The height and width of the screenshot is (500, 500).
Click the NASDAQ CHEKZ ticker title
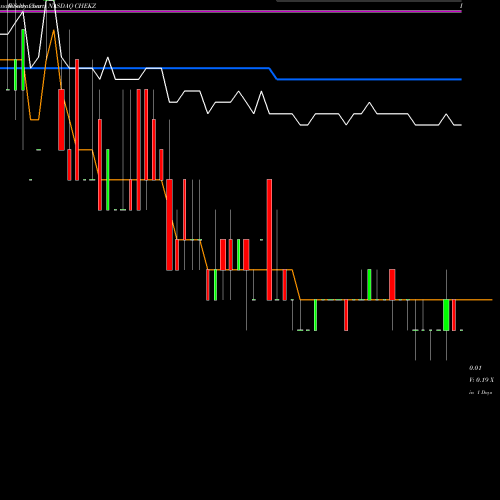(72, 6)
